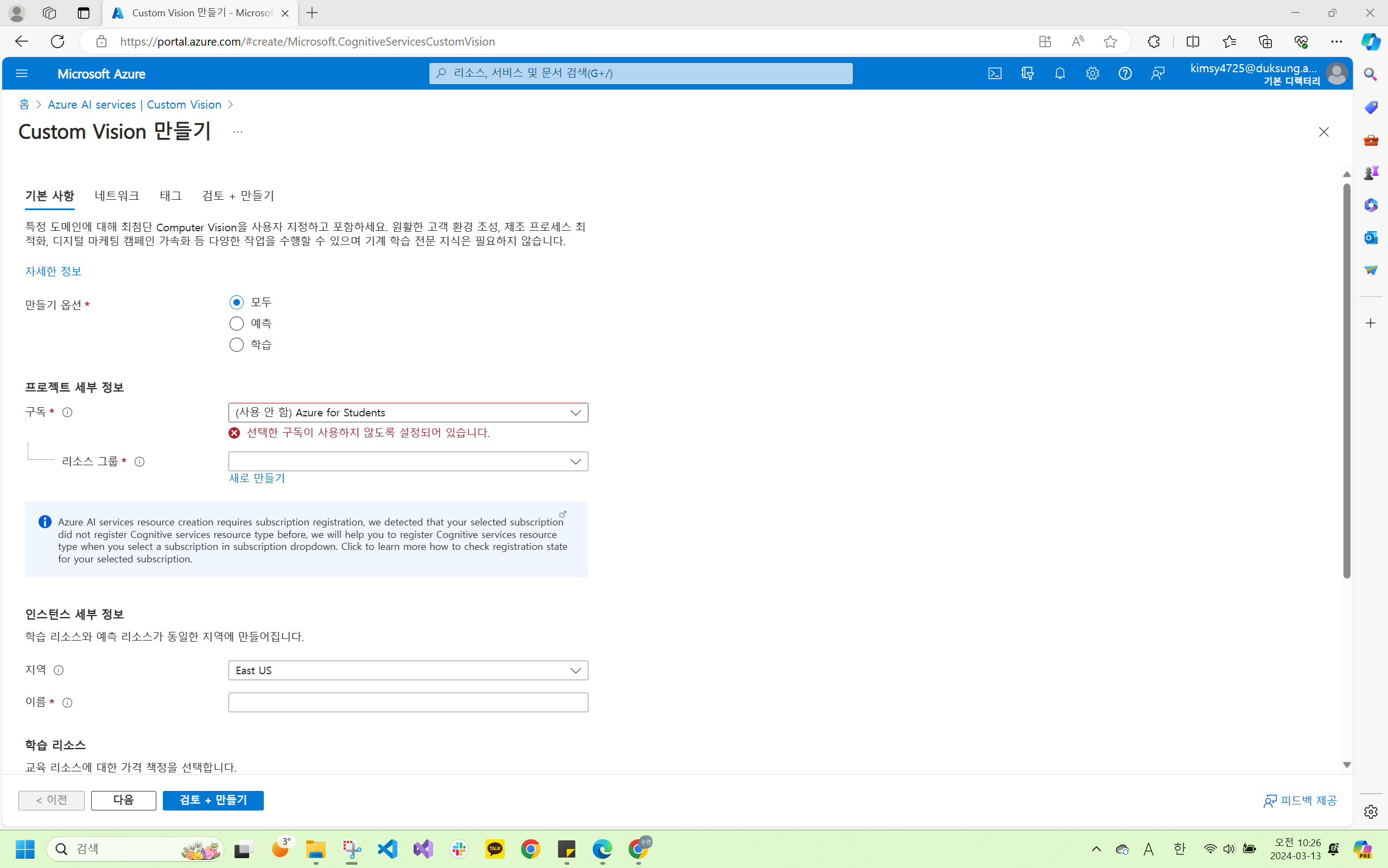The height and width of the screenshot is (868, 1388).
Task: Open the Edge extensions menu
Action: [1154, 41]
